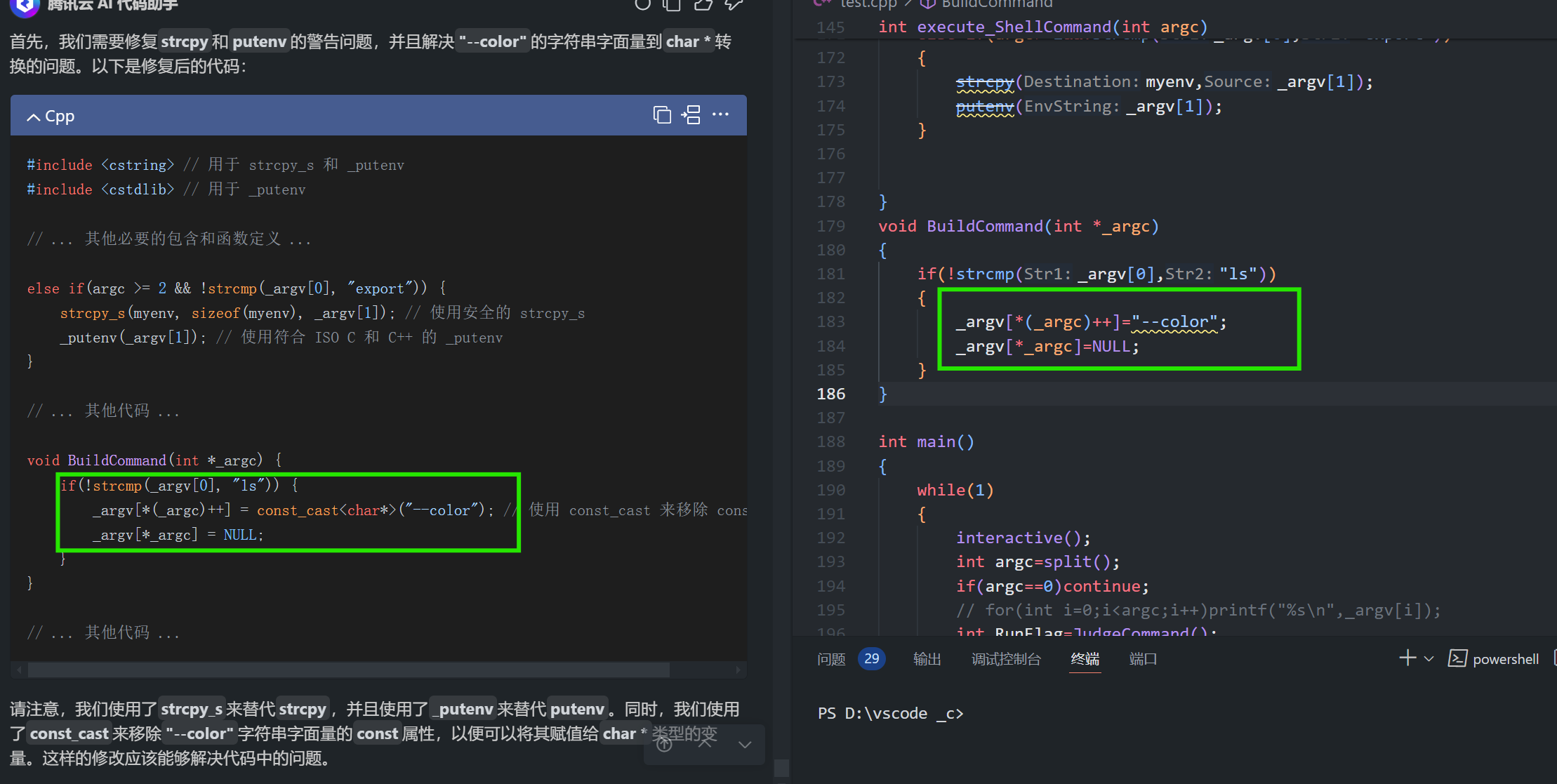Screen dimensions: 1557x784
Task: Click the chat panel vertical scrollbar thumb
Action: tap(781, 769)
